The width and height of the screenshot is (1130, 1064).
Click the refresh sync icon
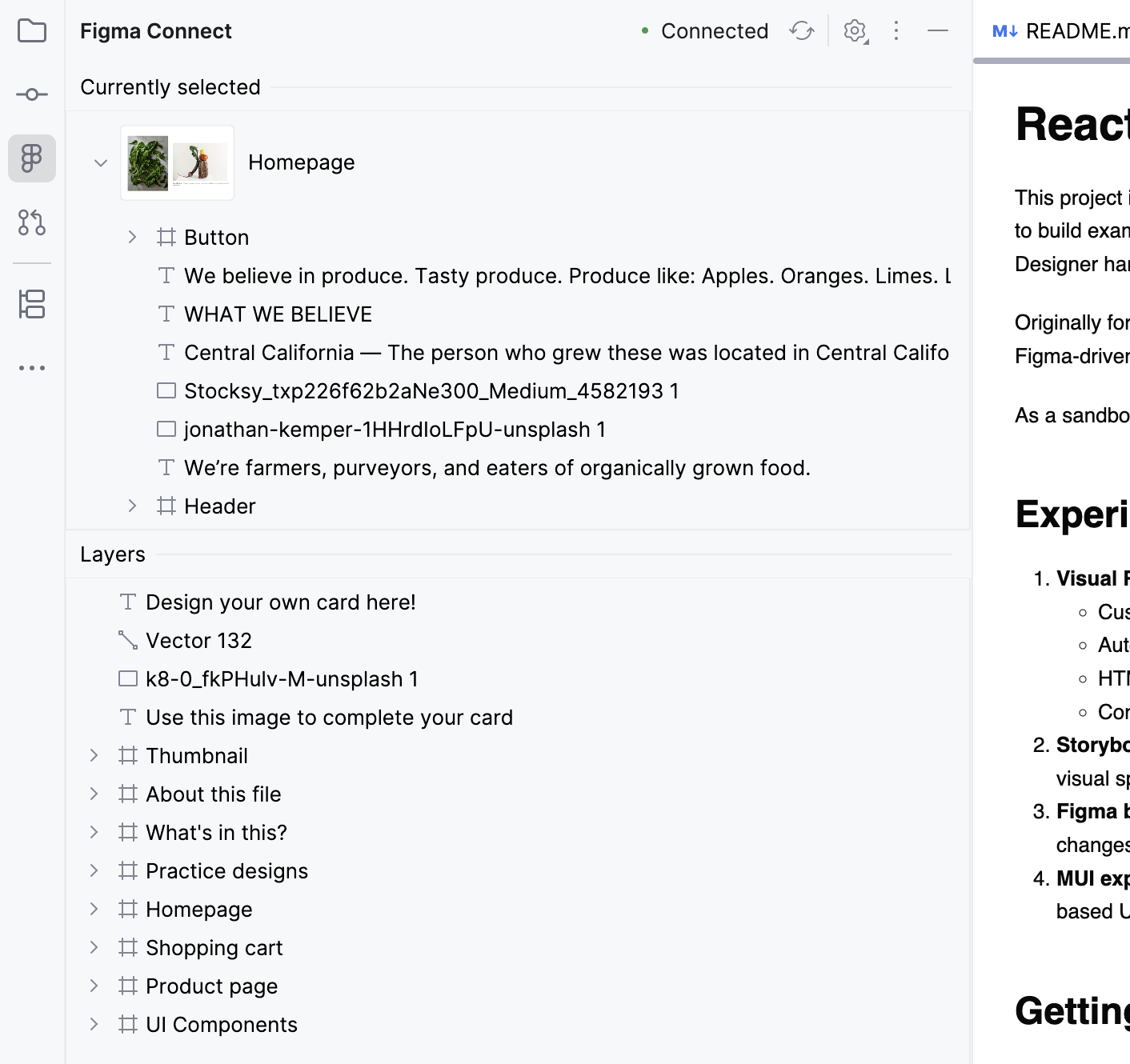coord(802,31)
